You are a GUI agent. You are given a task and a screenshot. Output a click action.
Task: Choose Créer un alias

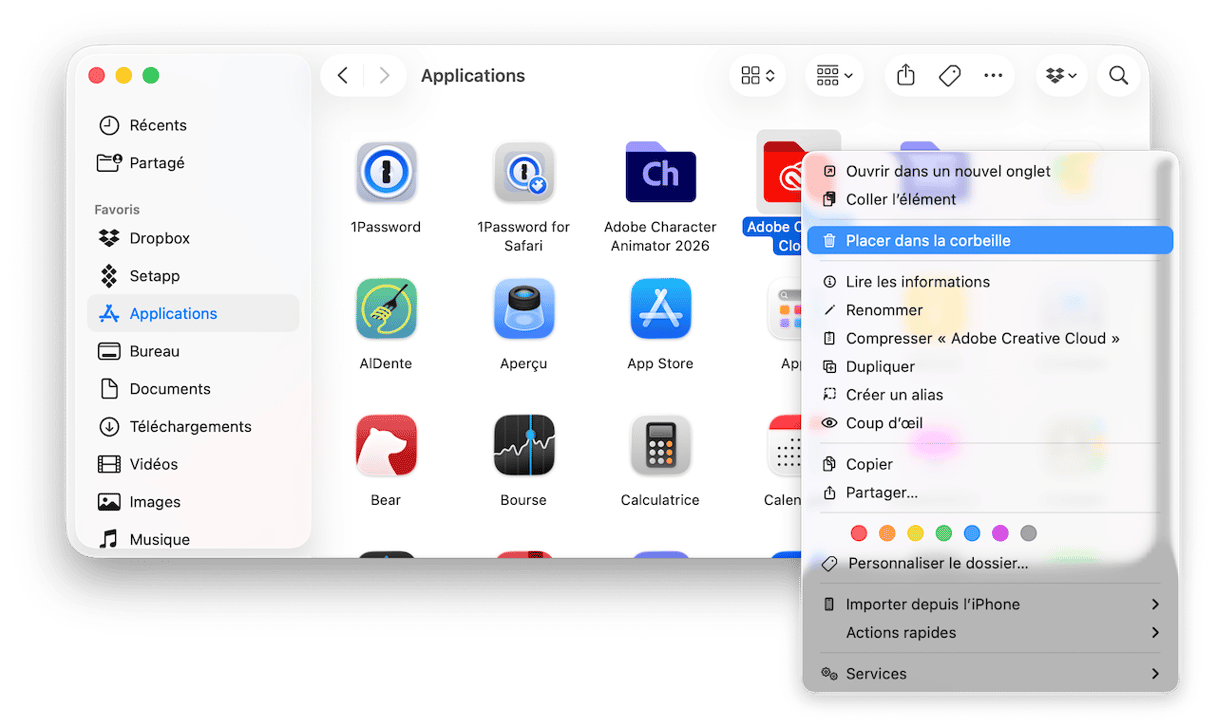(990, 395)
